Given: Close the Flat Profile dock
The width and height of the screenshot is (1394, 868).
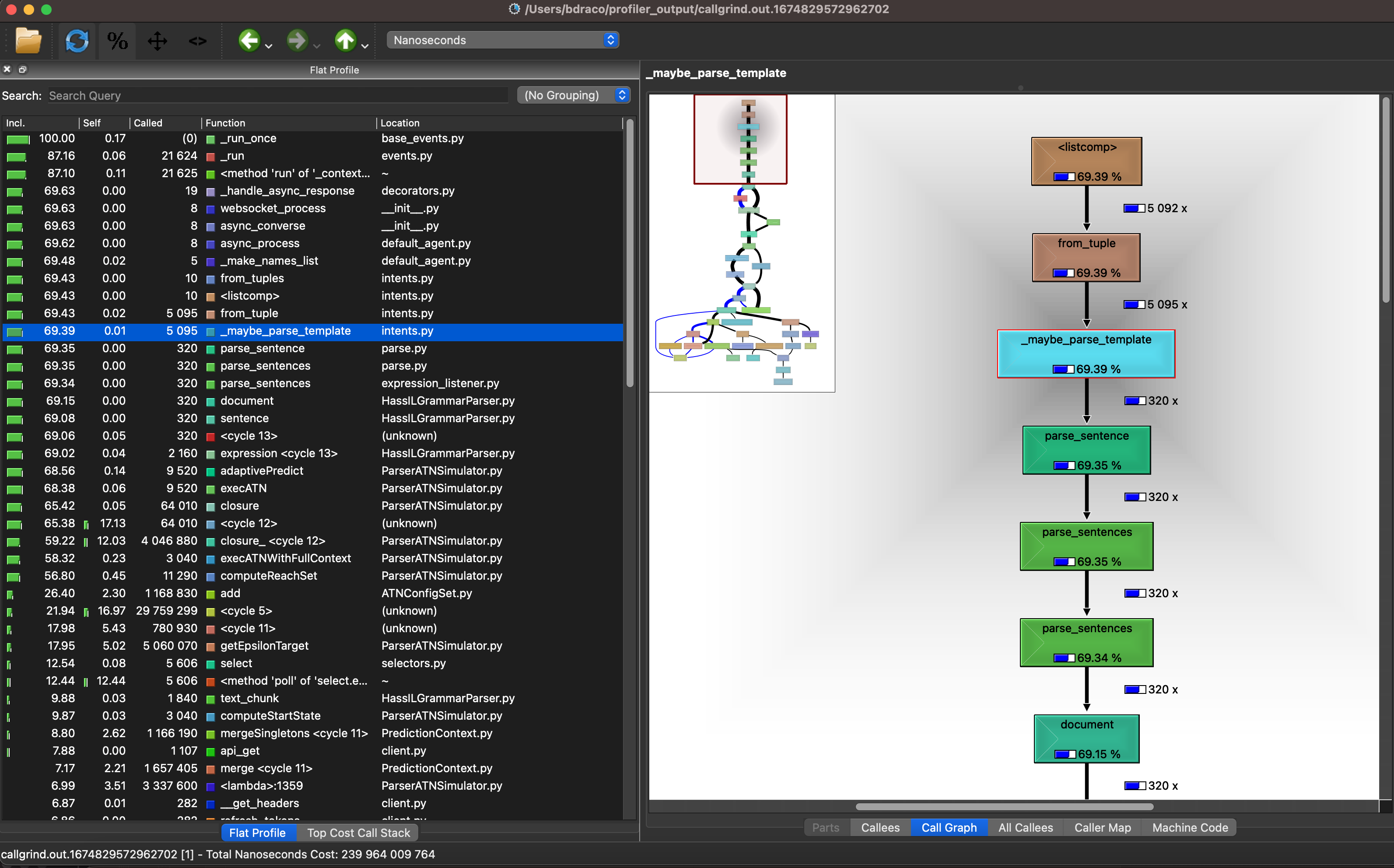Looking at the screenshot, I should pyautogui.click(x=7, y=69).
